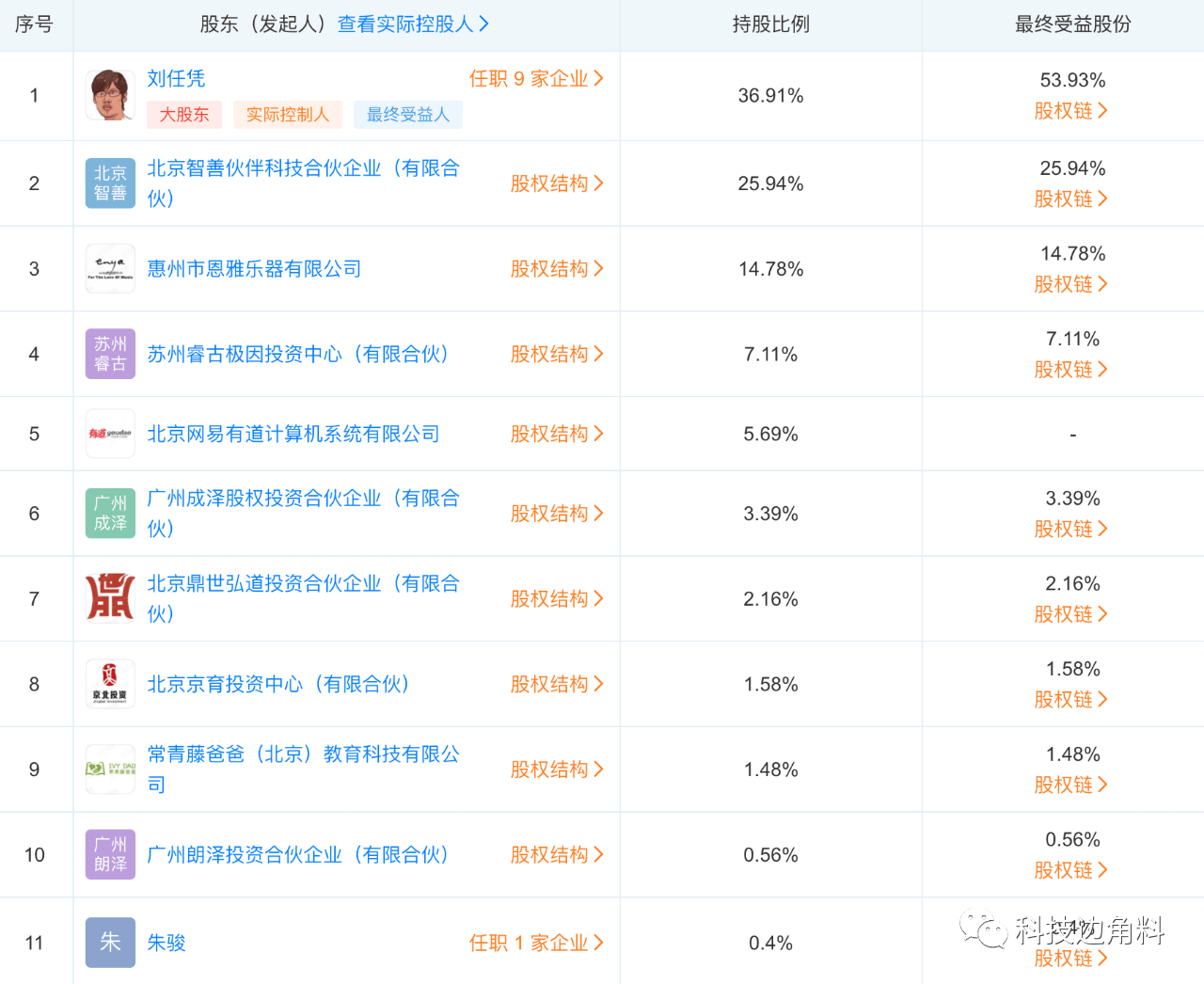Click the 鼎世弘道 red 鼎 logo icon
The height and width of the screenshot is (984, 1204).
(110, 598)
